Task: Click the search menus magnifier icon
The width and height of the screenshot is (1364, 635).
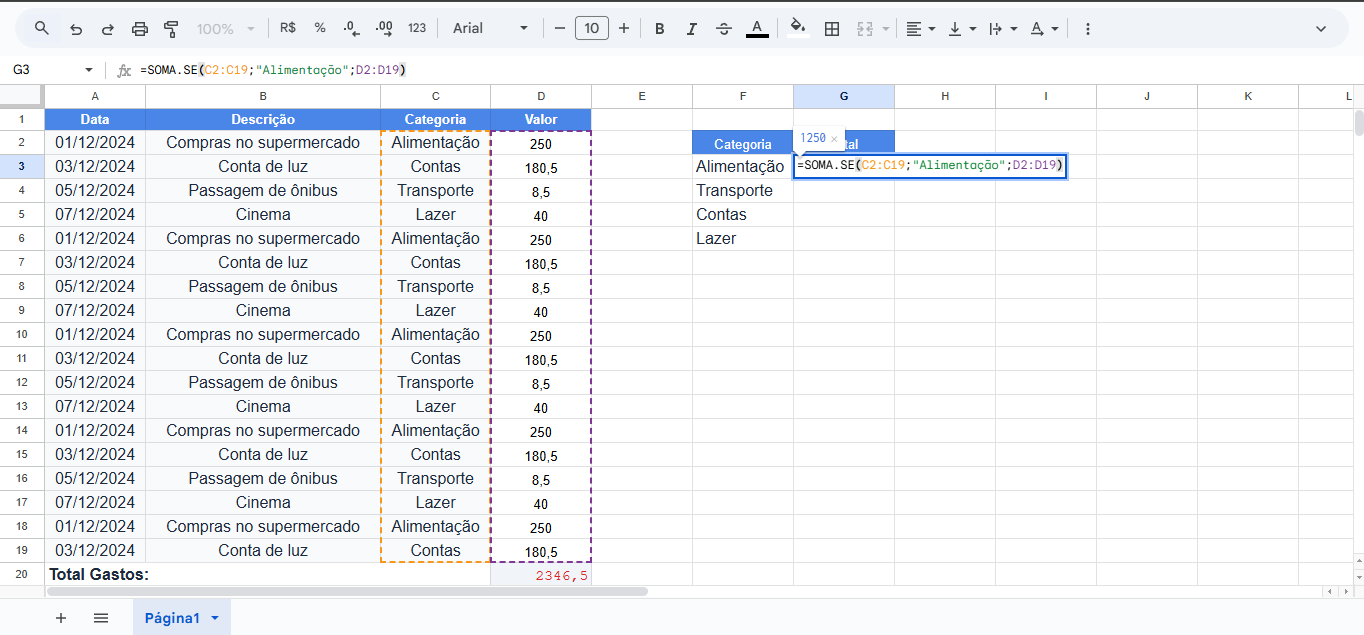Action: click(x=42, y=28)
